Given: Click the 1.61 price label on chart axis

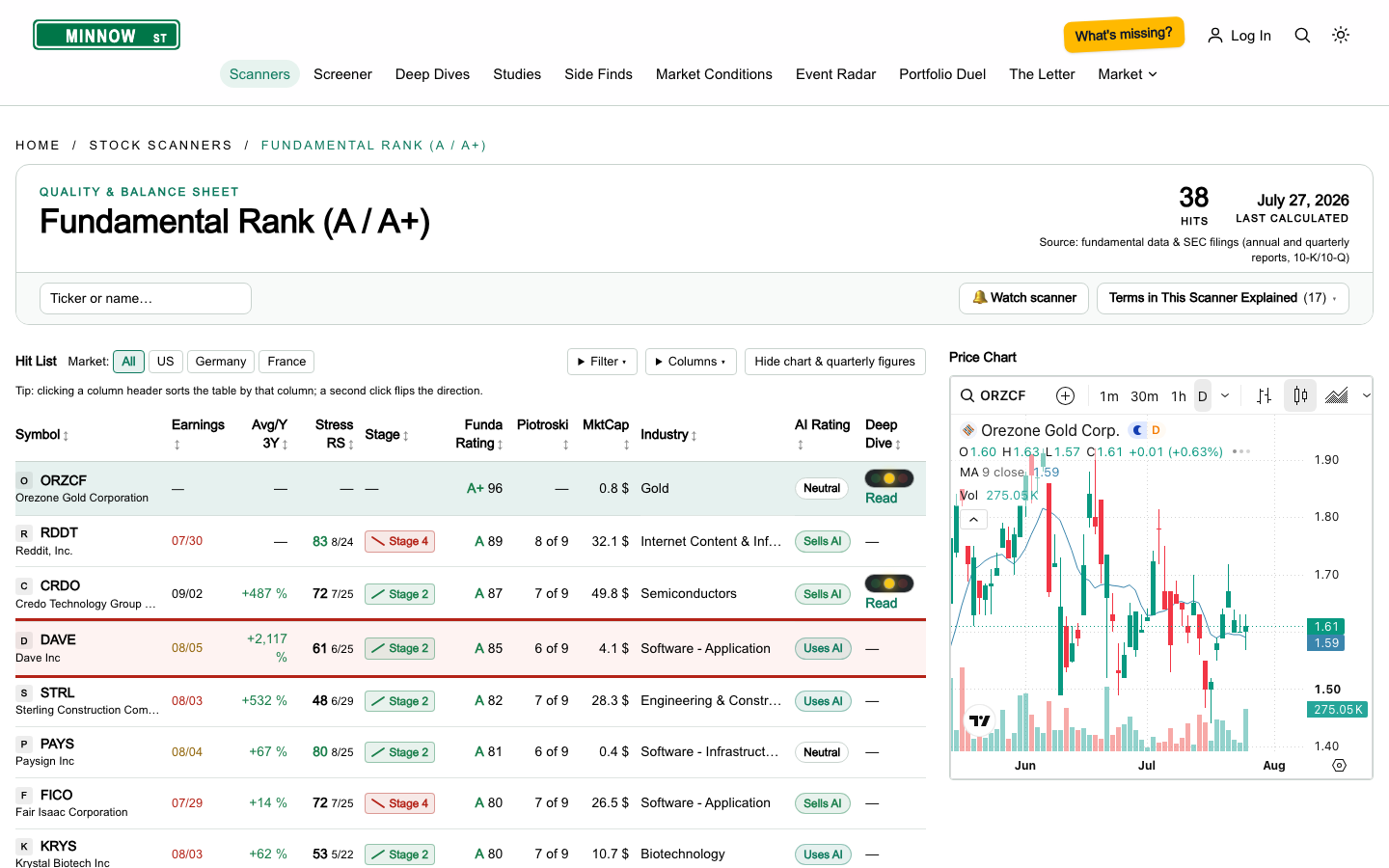Looking at the screenshot, I should [x=1327, y=627].
